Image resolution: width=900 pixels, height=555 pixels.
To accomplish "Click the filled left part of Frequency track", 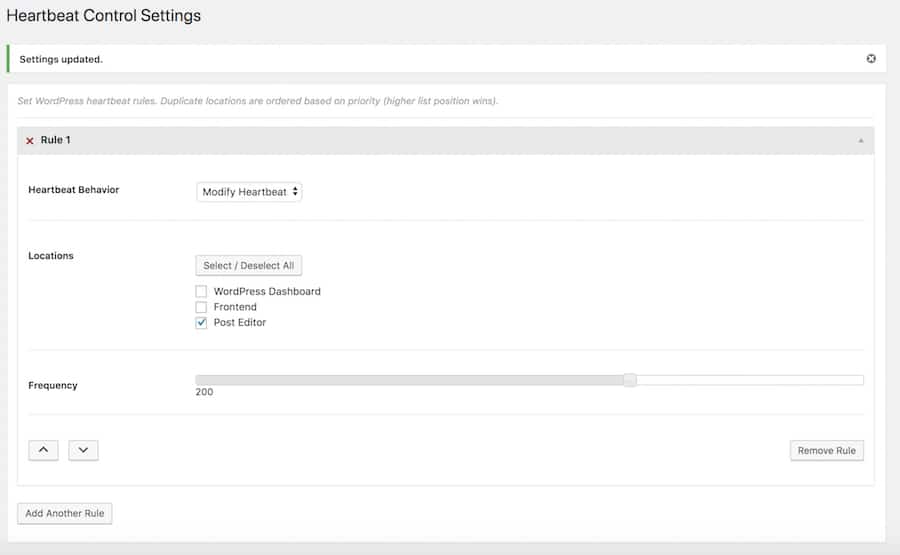I will click(x=400, y=380).
